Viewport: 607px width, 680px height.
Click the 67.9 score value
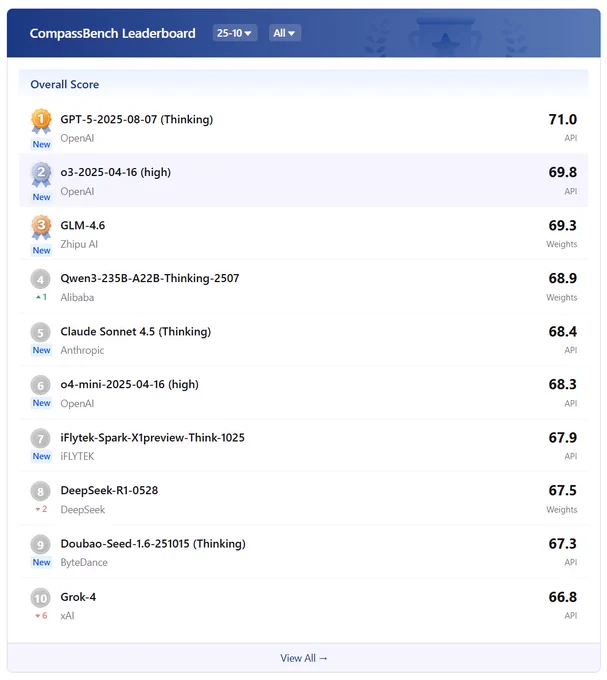tap(562, 438)
